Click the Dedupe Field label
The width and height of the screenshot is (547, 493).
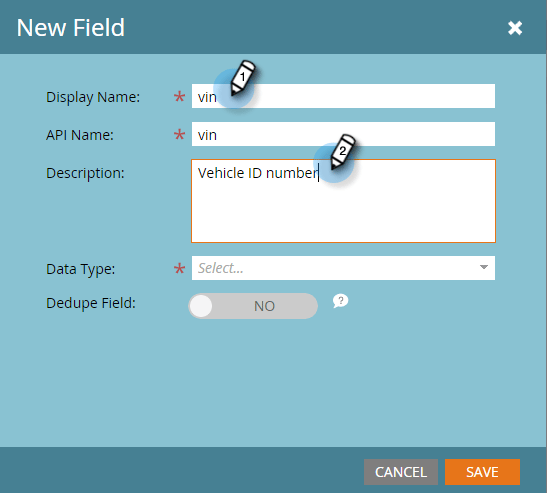coord(91,303)
